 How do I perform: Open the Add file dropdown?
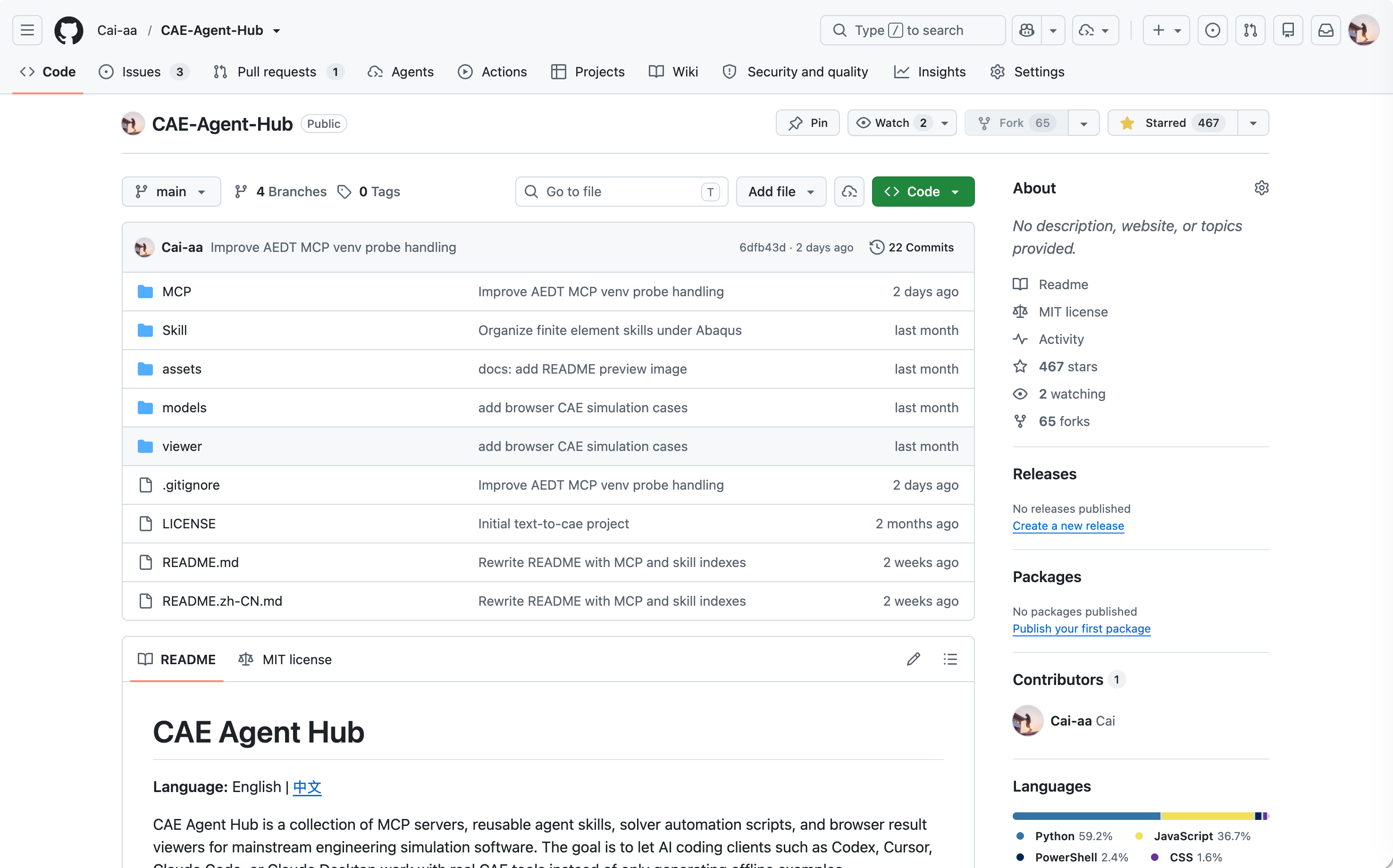(781, 191)
